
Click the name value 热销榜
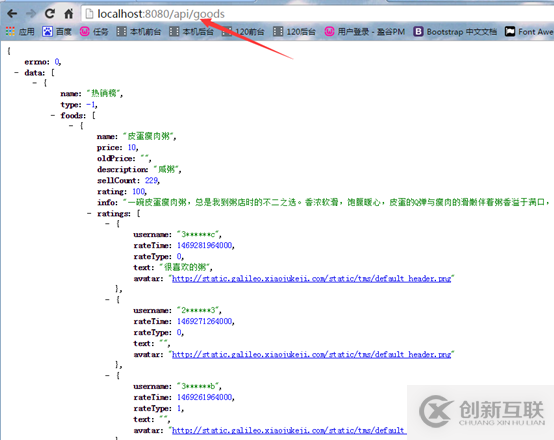[104, 93]
